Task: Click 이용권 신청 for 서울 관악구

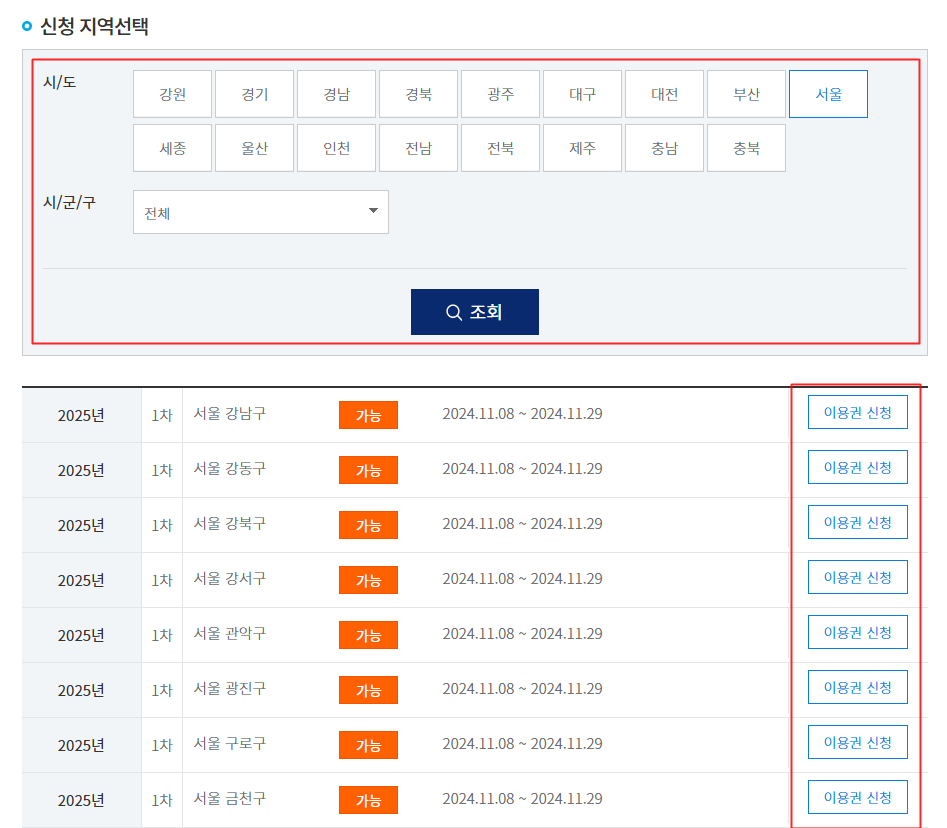Action: click(x=857, y=632)
